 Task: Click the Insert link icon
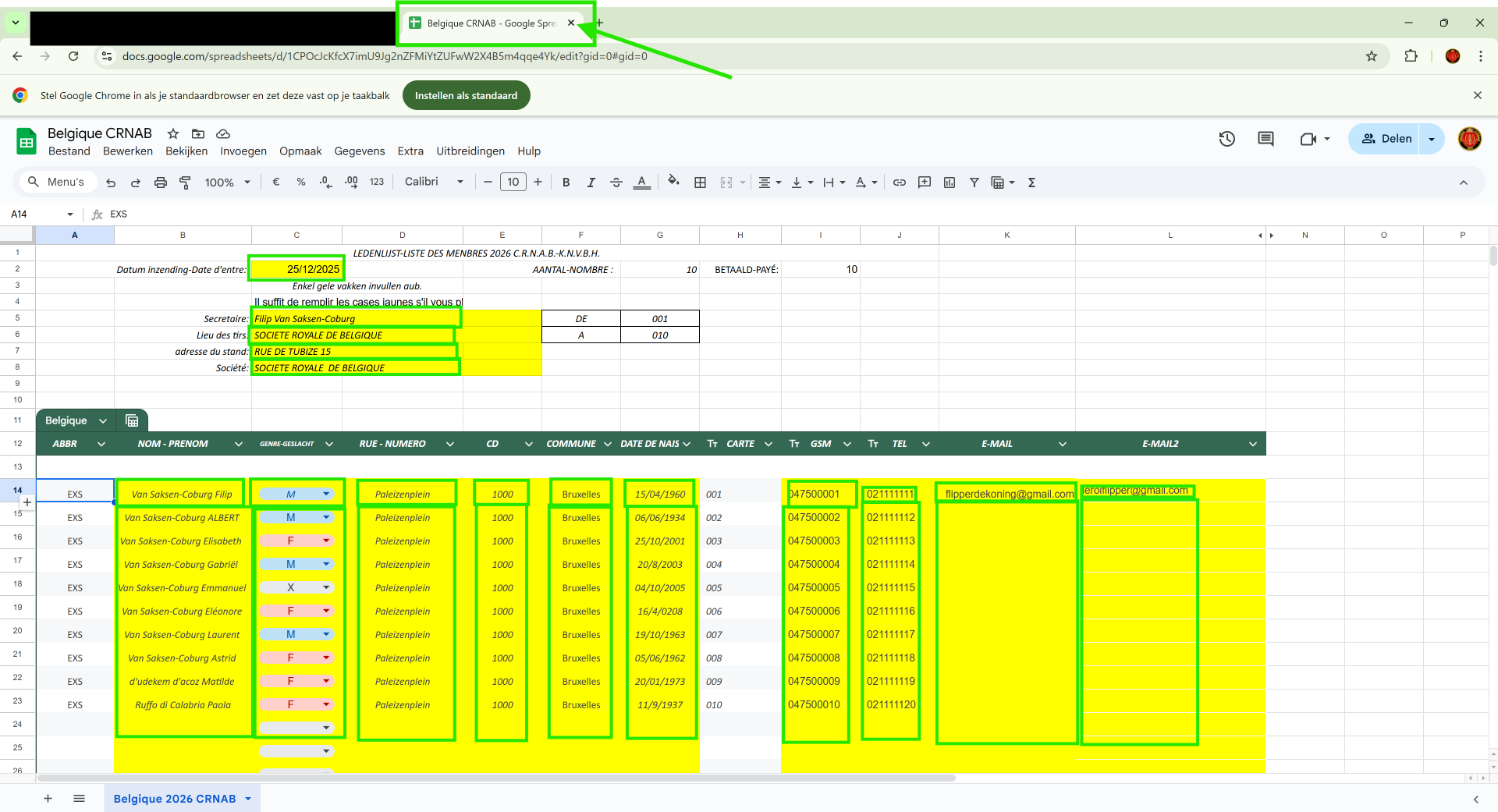899,183
